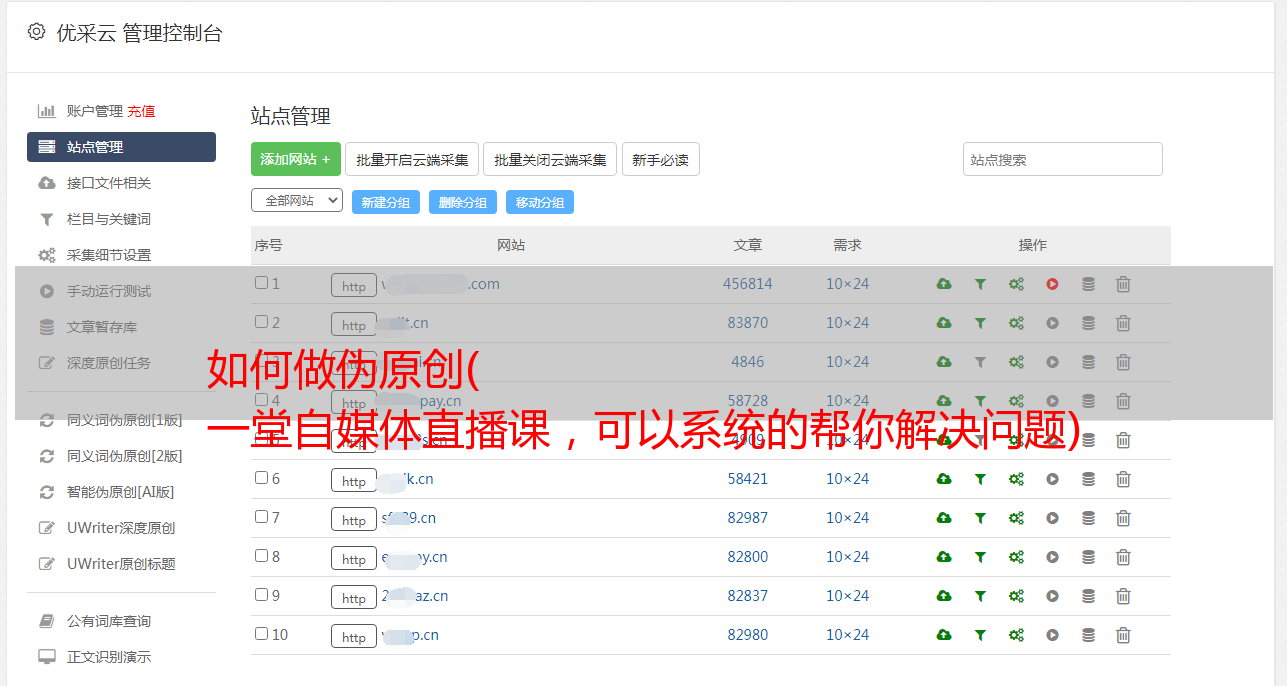1287x686 pixels.
Task: Check the checkbox for row 1
Action: click(x=261, y=283)
